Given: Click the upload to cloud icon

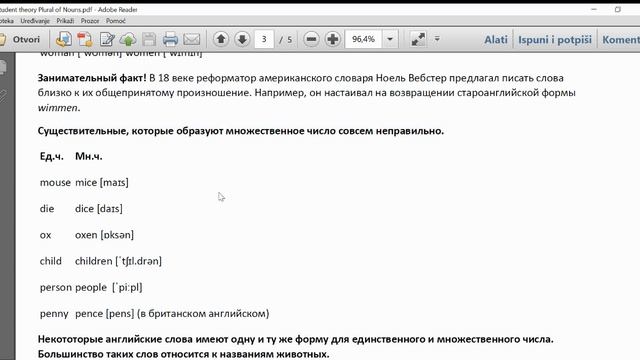Looking at the screenshot, I should pos(128,40).
